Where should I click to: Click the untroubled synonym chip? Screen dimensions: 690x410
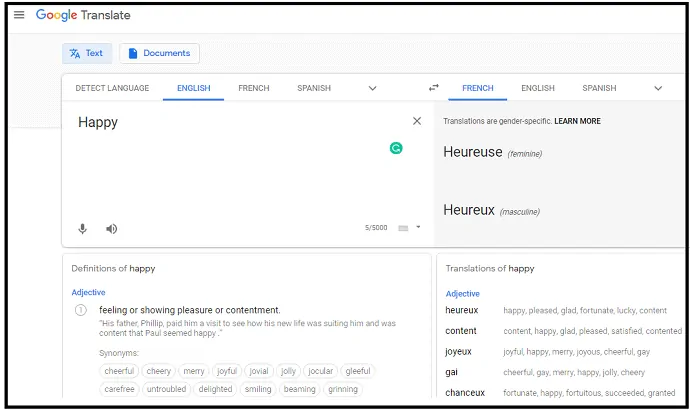click(x=166, y=389)
